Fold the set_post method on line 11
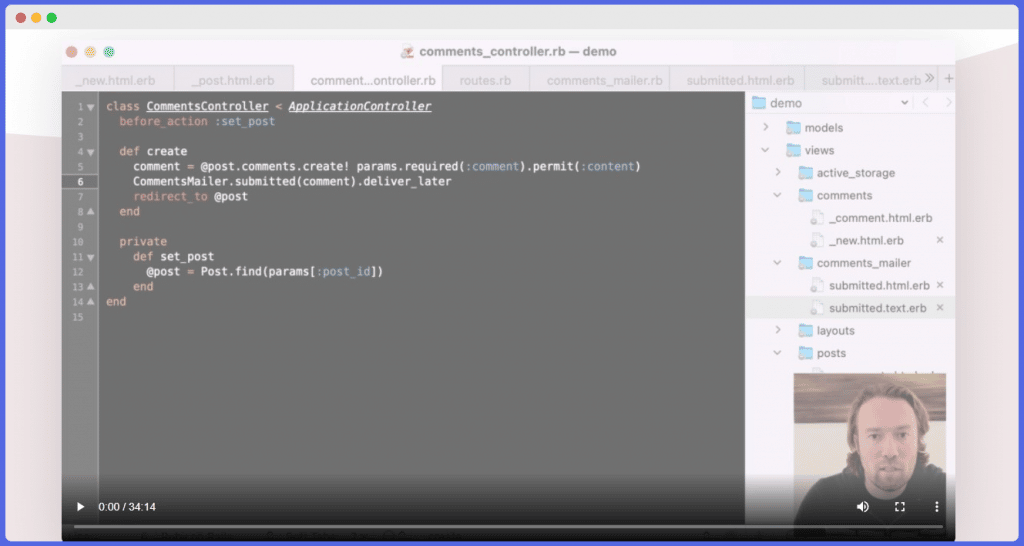The image size is (1024, 546). (x=91, y=257)
